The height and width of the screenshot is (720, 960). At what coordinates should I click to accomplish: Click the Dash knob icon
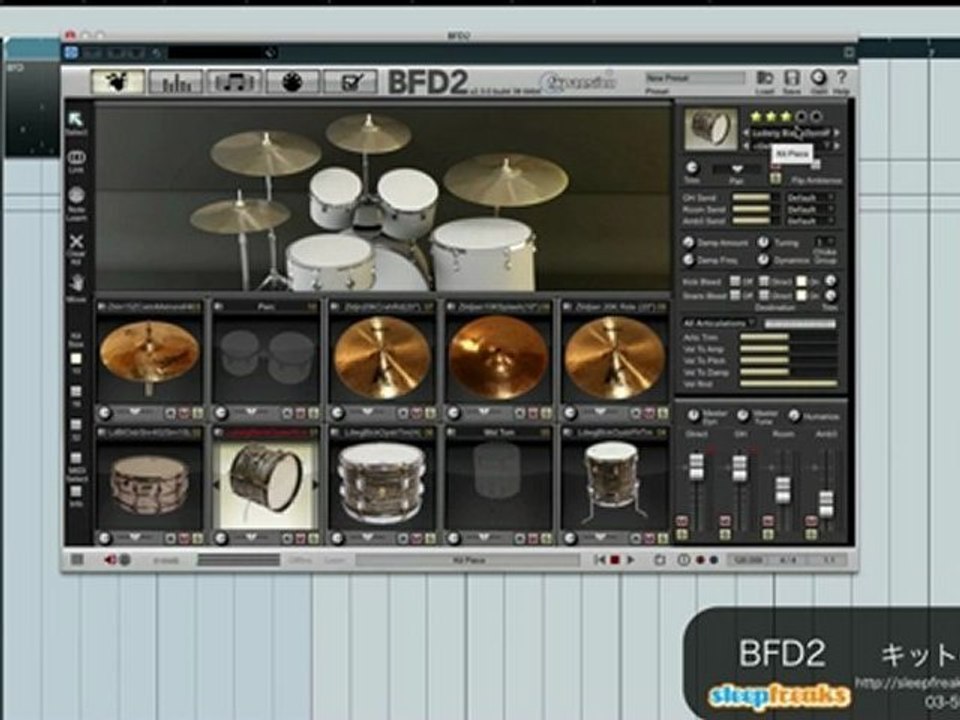click(x=818, y=78)
